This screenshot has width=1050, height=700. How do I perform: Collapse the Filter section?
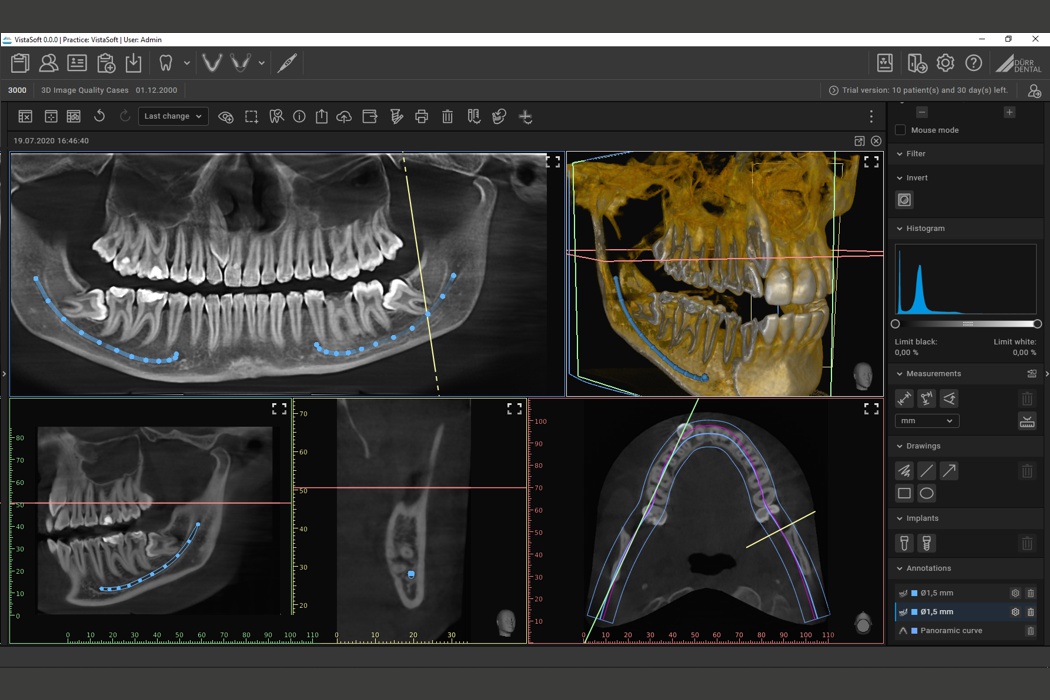point(899,154)
